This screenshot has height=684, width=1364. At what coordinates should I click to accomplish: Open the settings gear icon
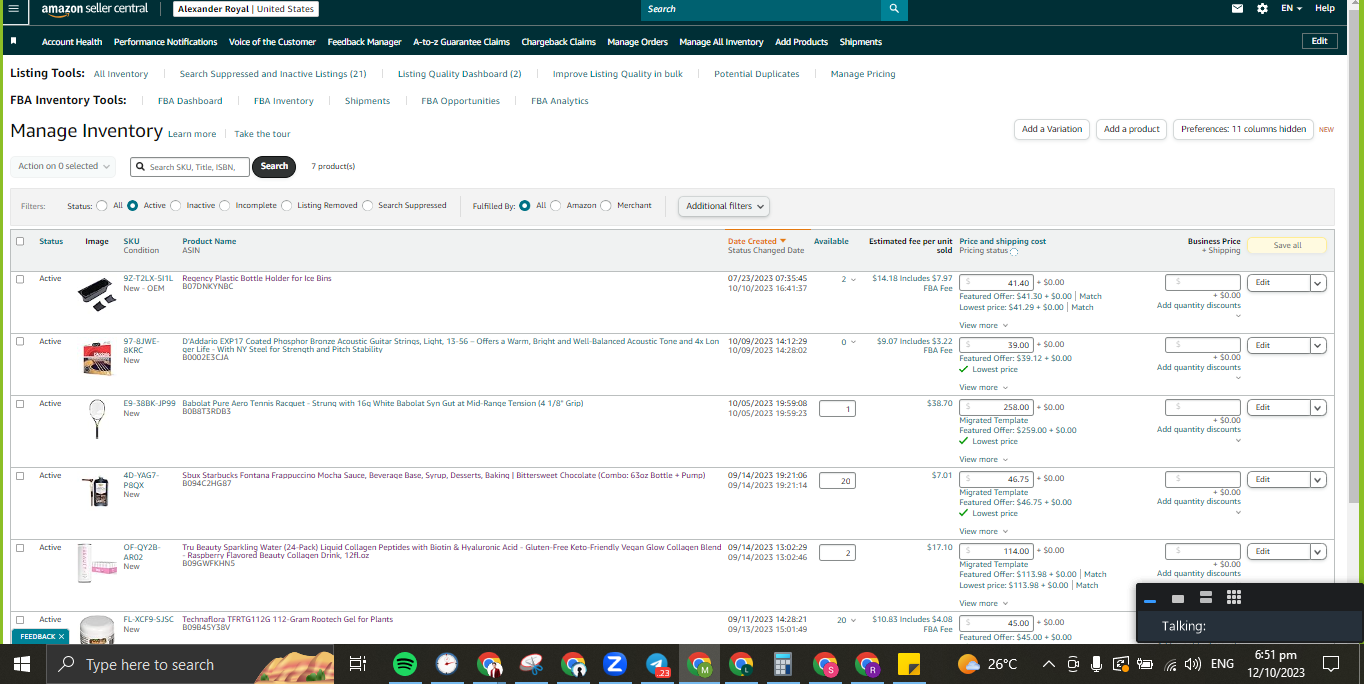coord(1262,8)
